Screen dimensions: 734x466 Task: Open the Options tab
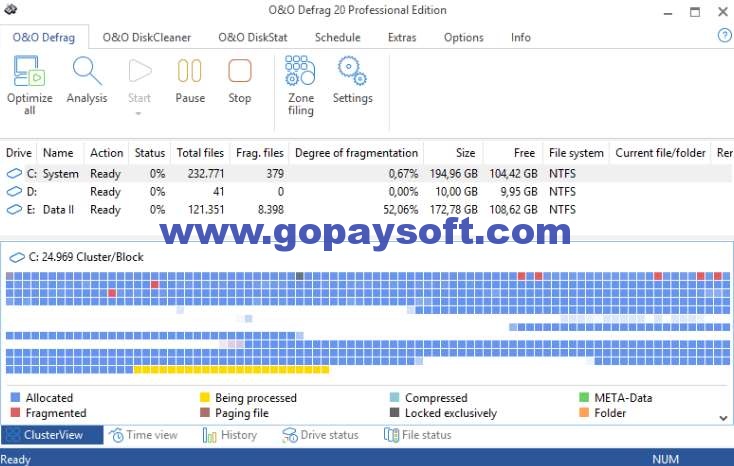(x=463, y=37)
